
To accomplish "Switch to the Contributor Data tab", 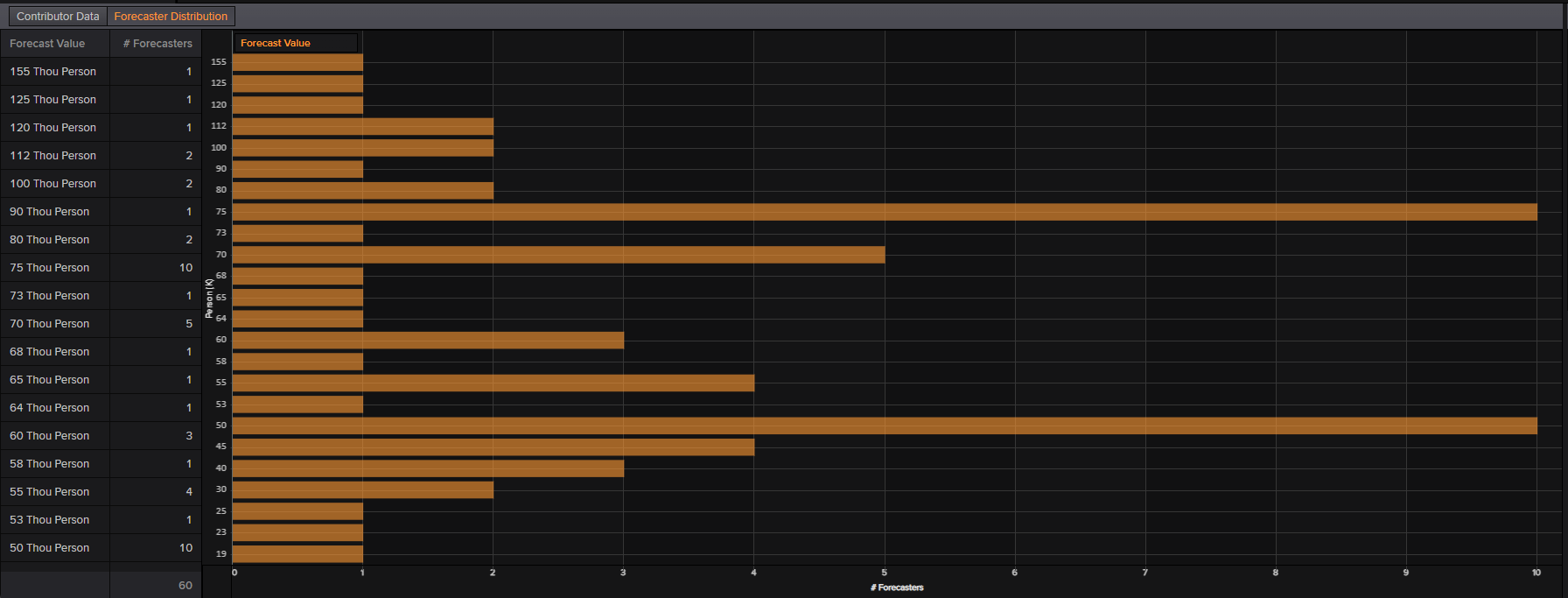I will [x=58, y=16].
